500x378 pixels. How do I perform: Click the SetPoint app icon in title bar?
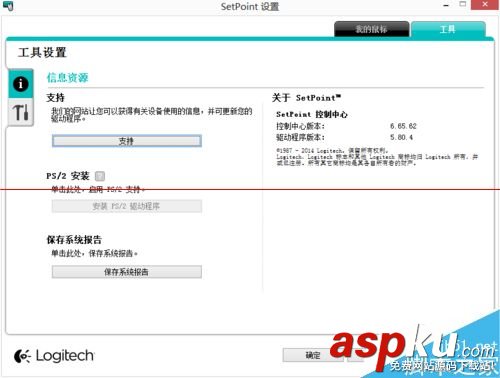[8, 6]
